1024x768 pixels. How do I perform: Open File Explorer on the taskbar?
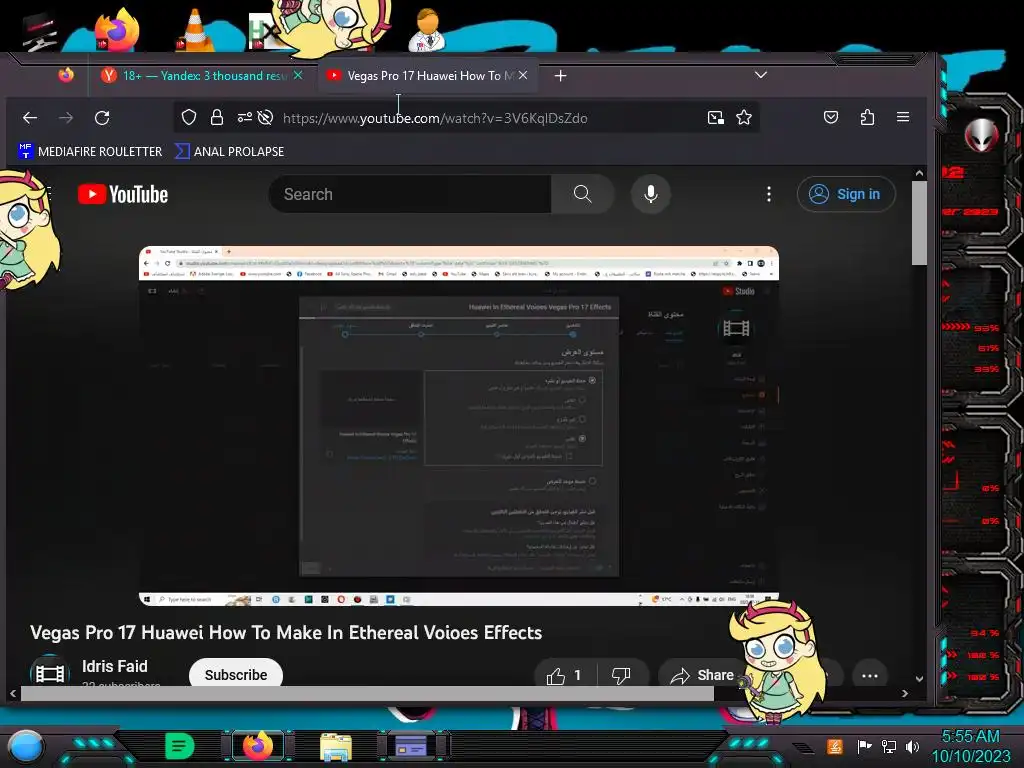click(336, 747)
